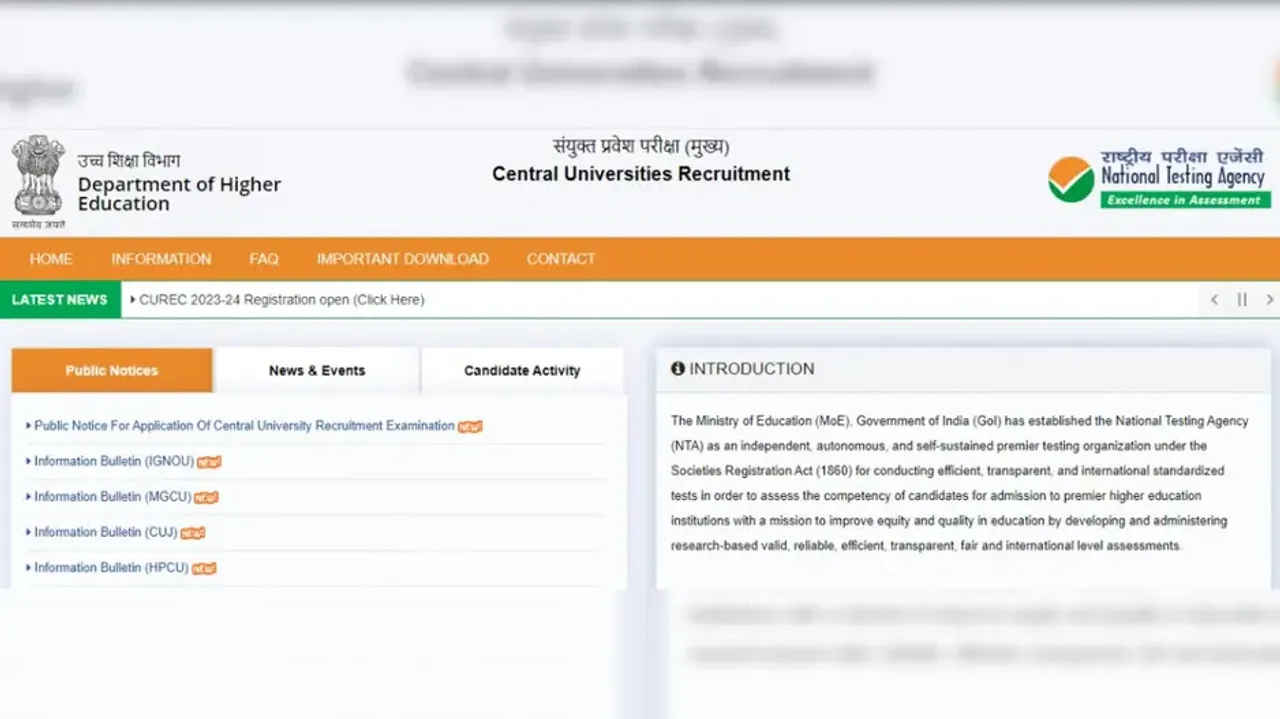Show next latest news item
1280x719 pixels.
1269,299
